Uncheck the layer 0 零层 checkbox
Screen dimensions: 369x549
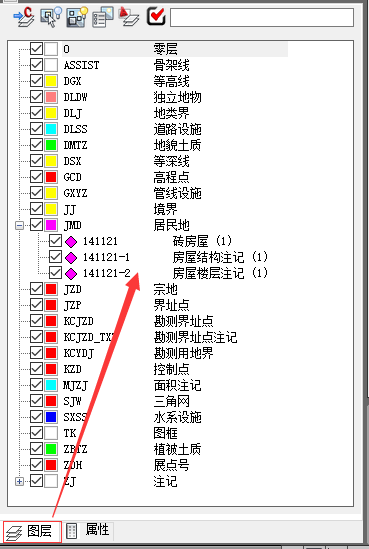36,49
